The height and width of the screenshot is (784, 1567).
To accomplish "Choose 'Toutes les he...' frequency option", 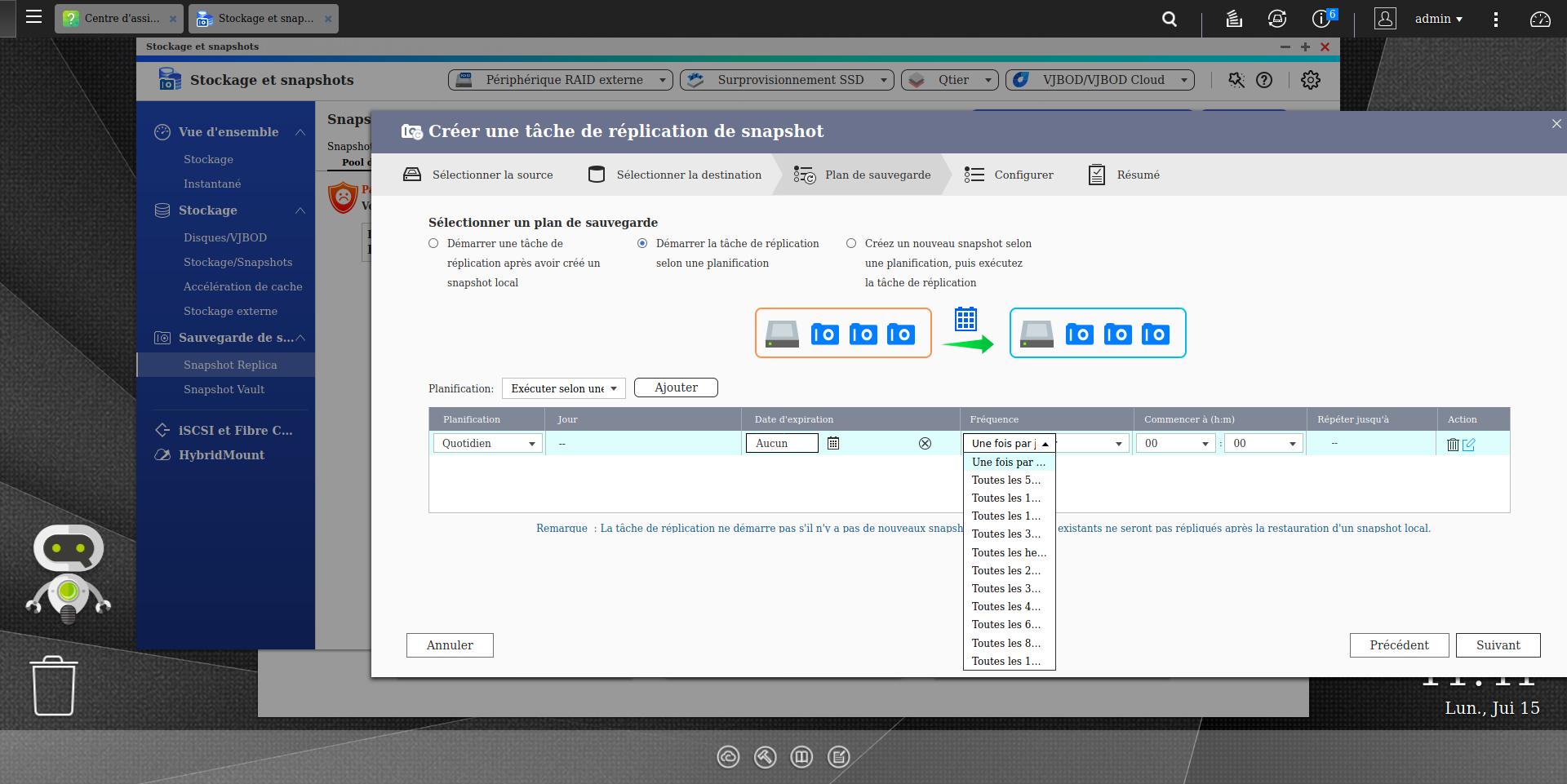I will [1009, 552].
